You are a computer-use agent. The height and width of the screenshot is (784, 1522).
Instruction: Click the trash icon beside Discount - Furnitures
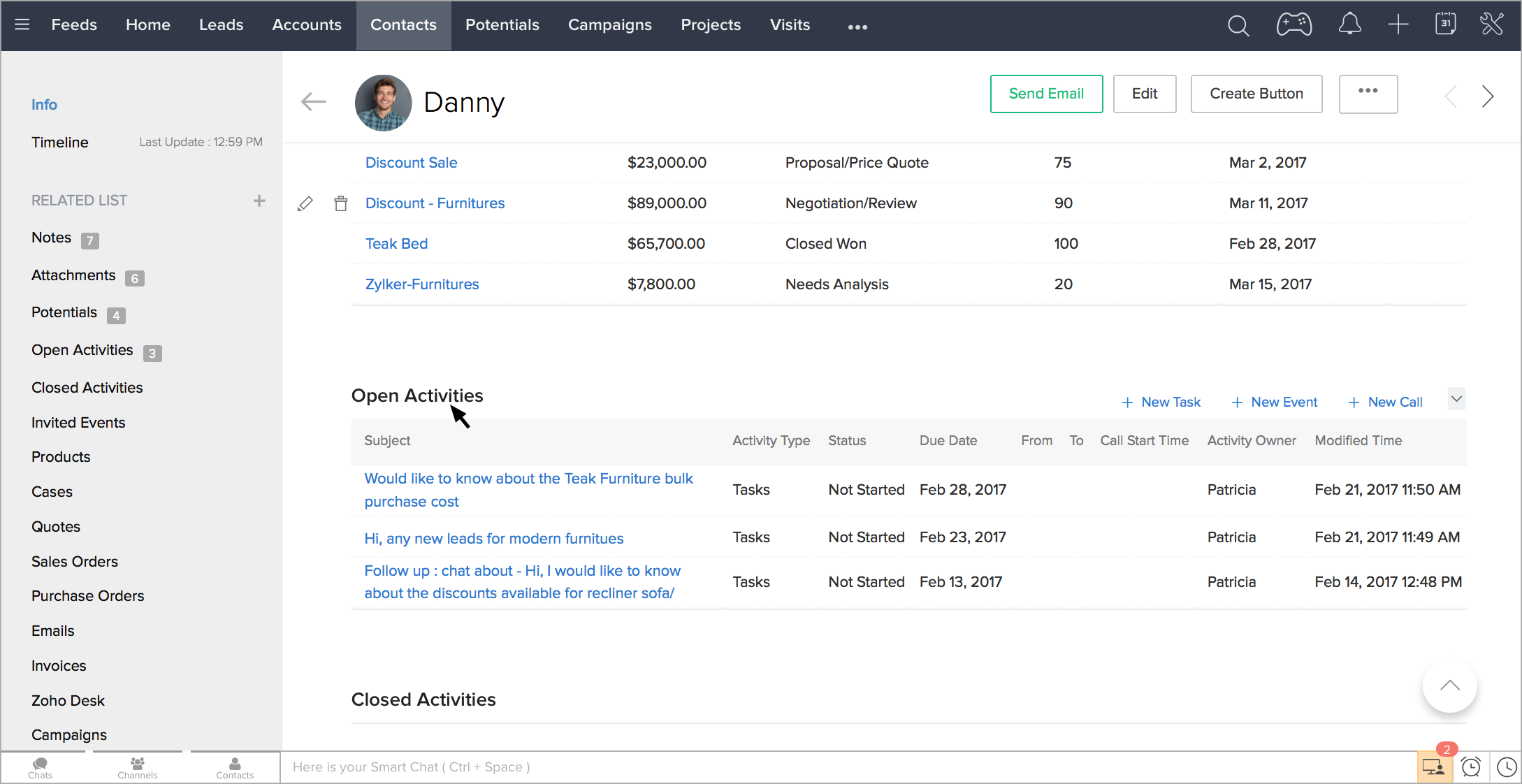(340, 203)
